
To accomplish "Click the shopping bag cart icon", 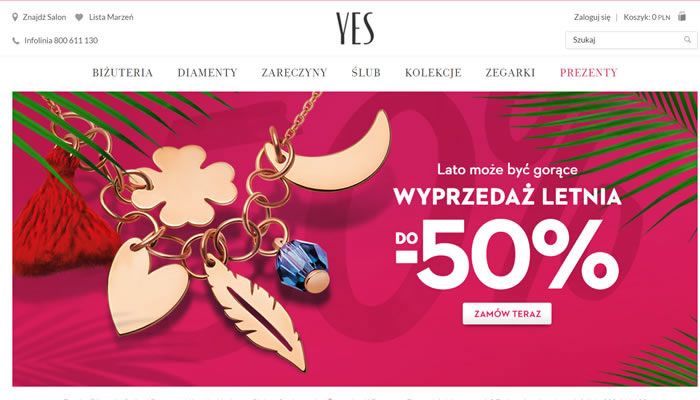I will click(682, 17).
